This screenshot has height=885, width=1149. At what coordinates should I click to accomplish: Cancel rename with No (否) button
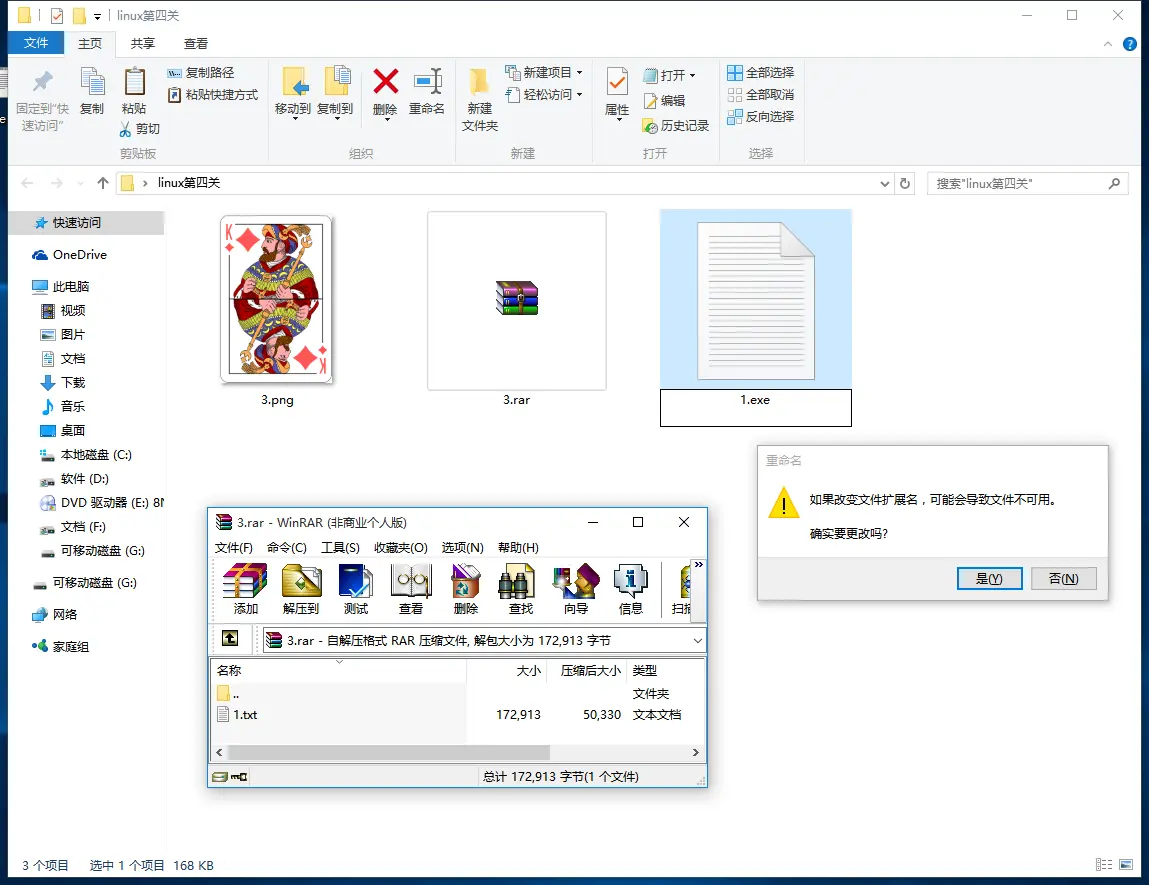[1063, 579]
